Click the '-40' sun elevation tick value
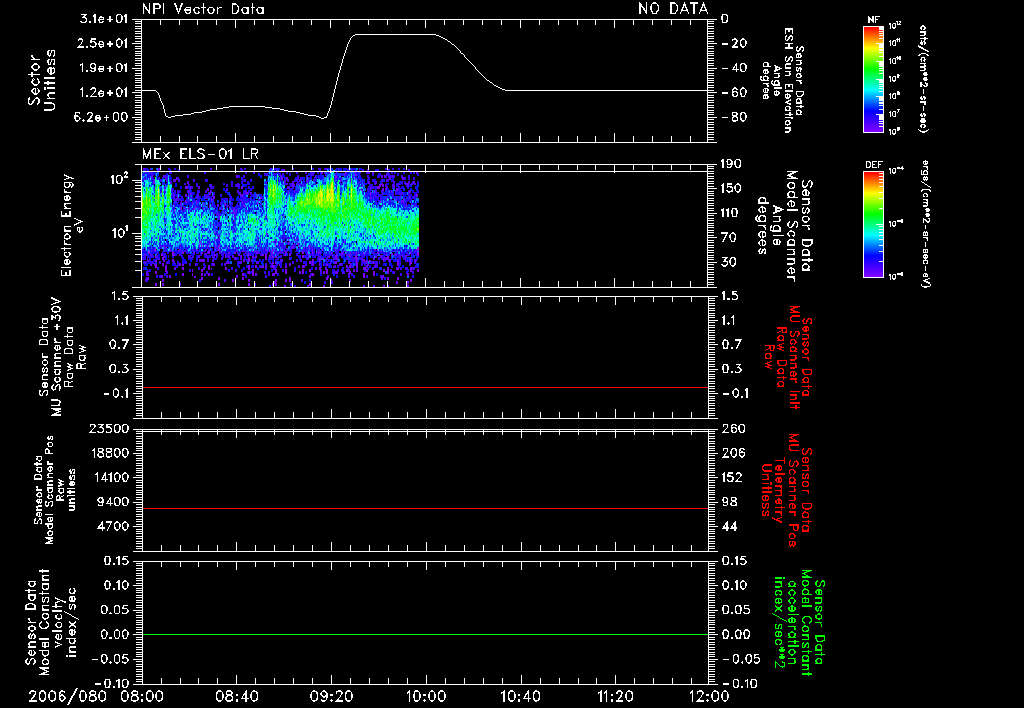Screen dimensions: 1024x708 coord(733,68)
